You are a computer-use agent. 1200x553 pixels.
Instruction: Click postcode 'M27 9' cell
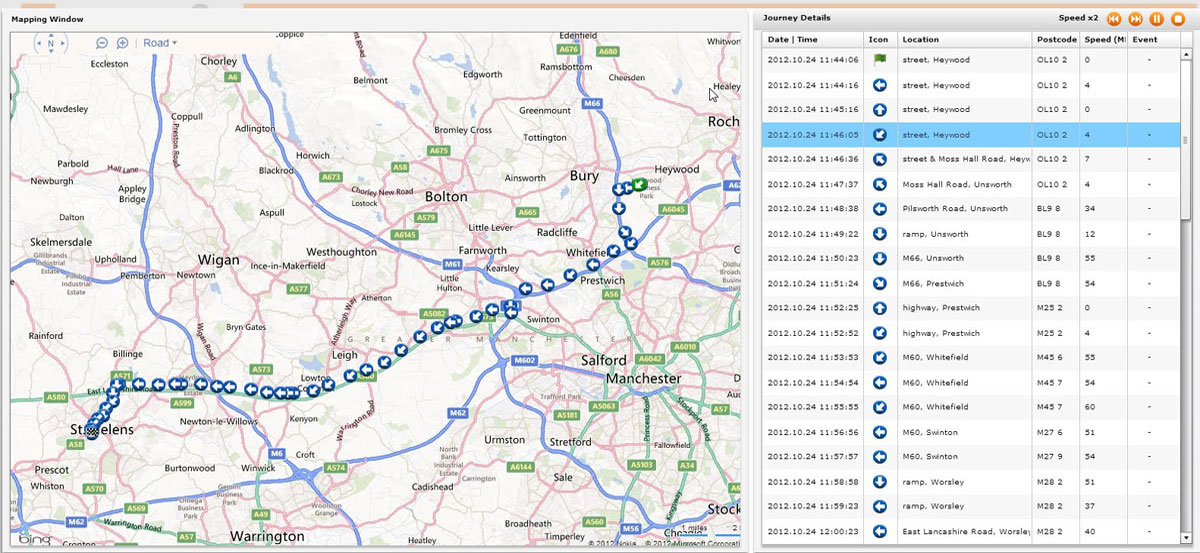[1056, 457]
